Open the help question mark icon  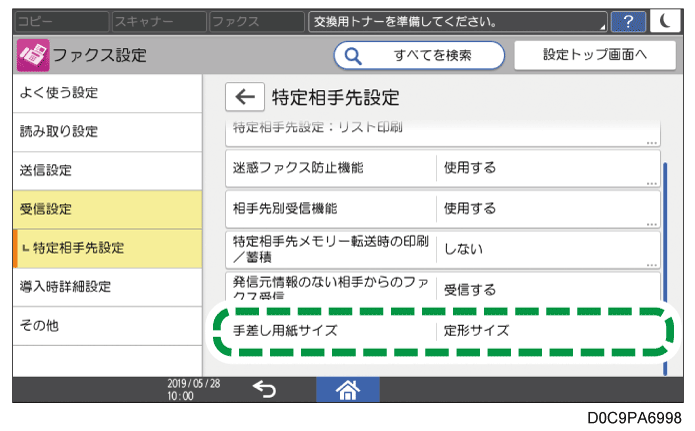pos(628,21)
